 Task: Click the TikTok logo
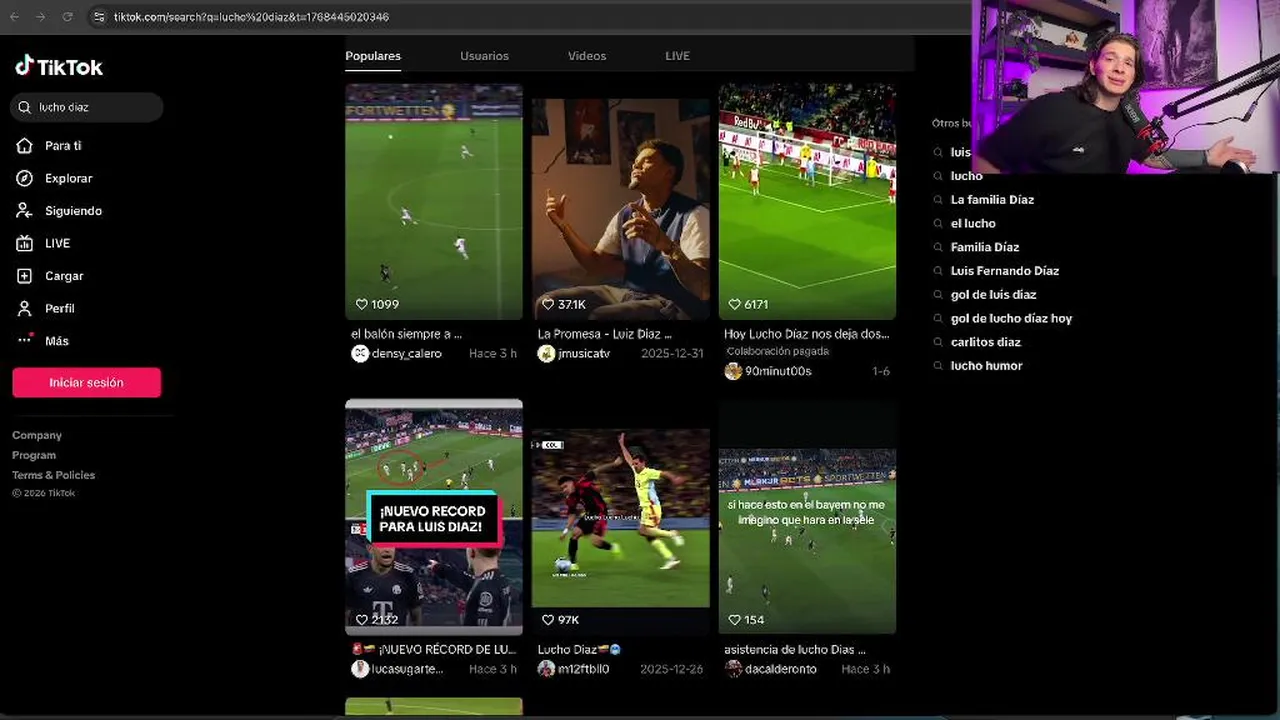point(59,67)
